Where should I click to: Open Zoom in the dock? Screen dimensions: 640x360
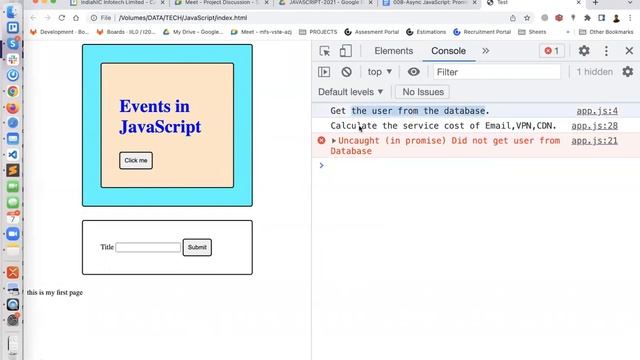[13, 234]
